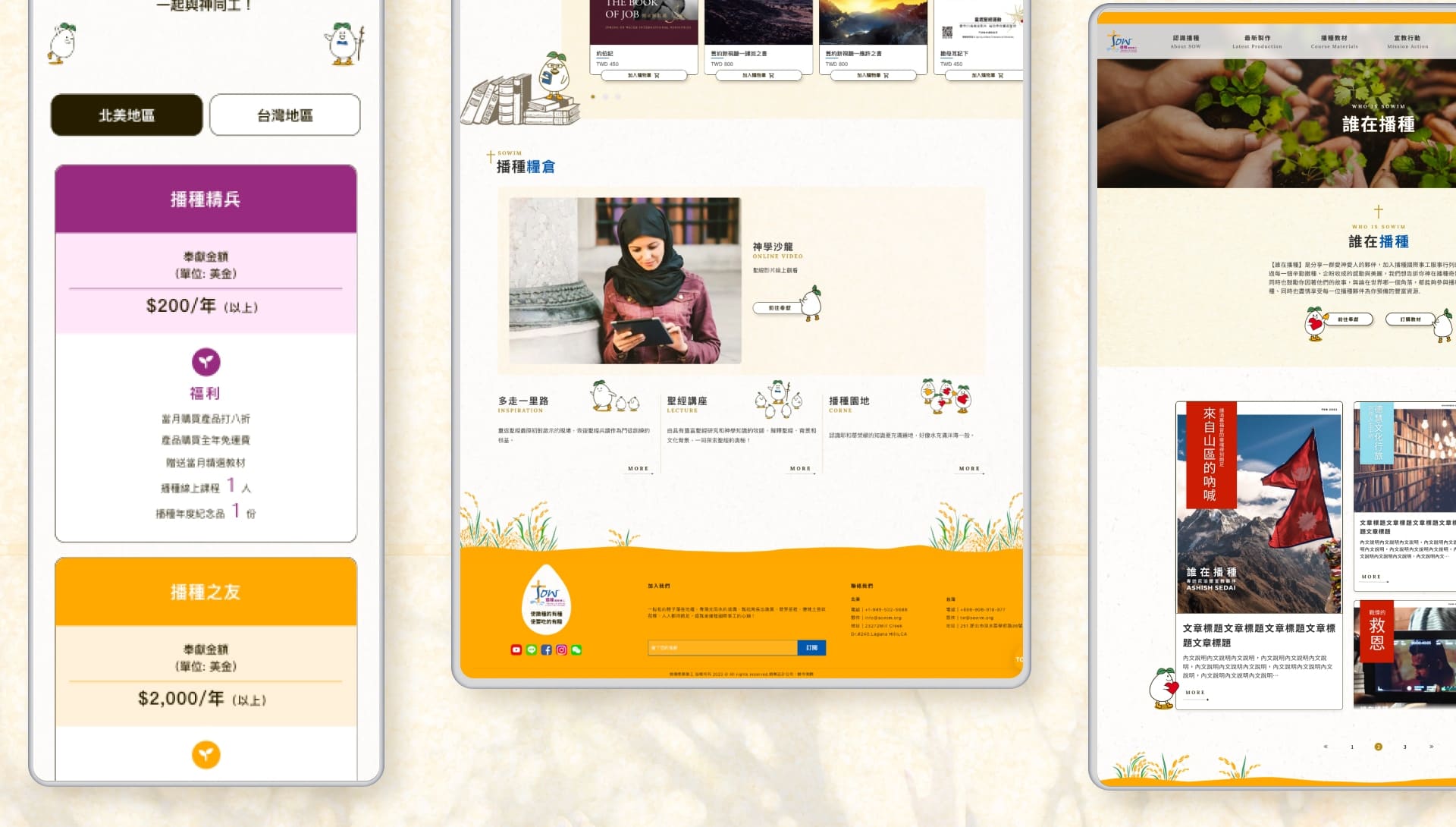Open the 最新製作 Latest Production menu
This screenshot has width=1456, height=827.
(x=1257, y=42)
